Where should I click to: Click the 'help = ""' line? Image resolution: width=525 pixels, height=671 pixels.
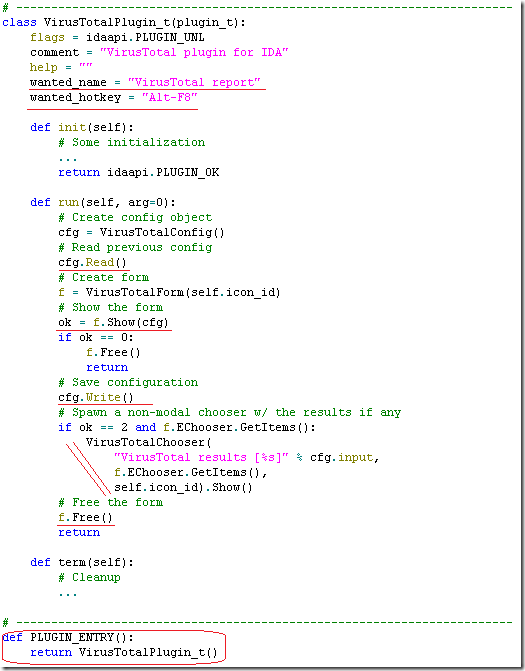pyautogui.click(x=61, y=67)
